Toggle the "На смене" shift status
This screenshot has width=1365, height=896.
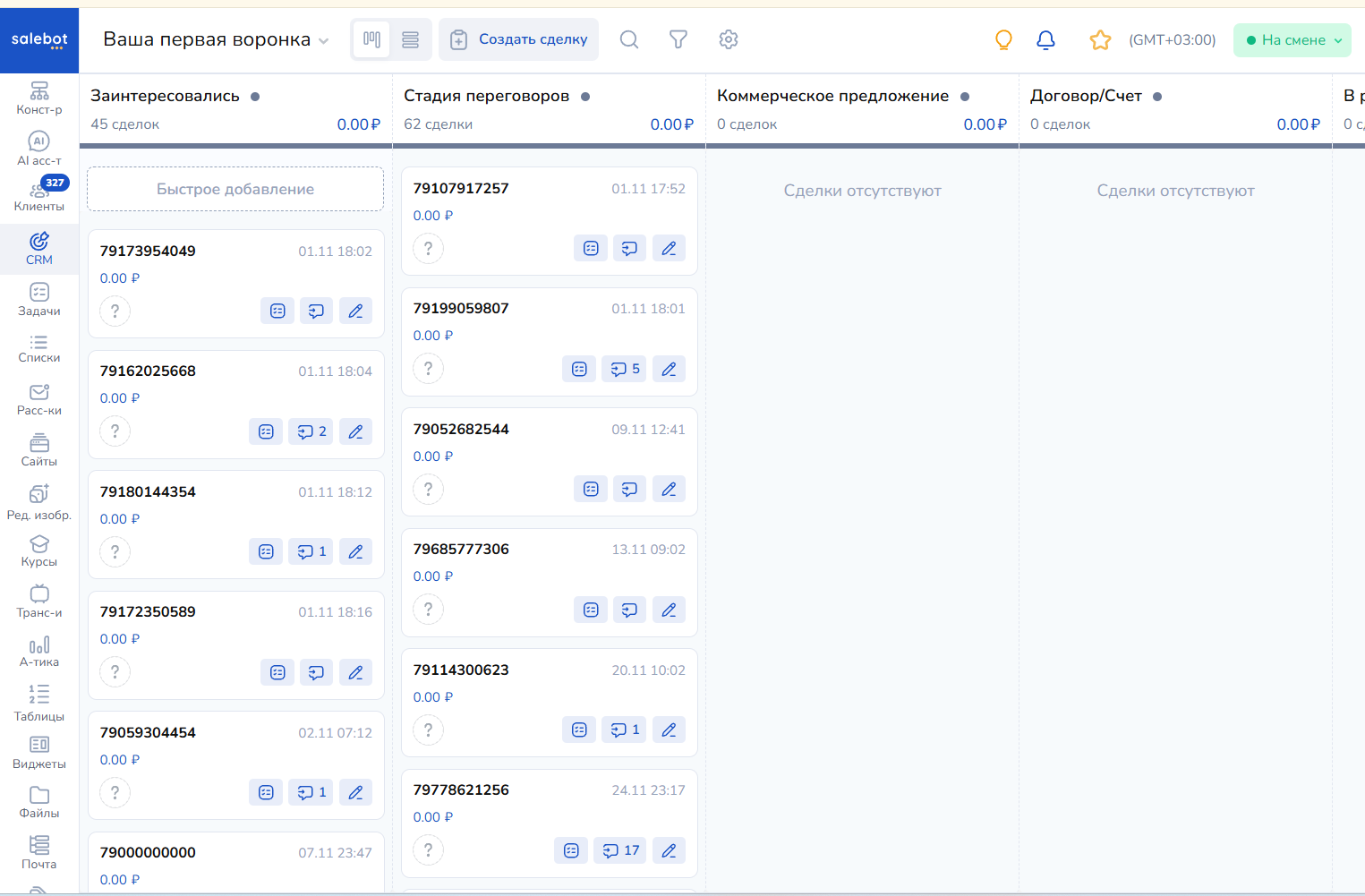coord(1292,40)
